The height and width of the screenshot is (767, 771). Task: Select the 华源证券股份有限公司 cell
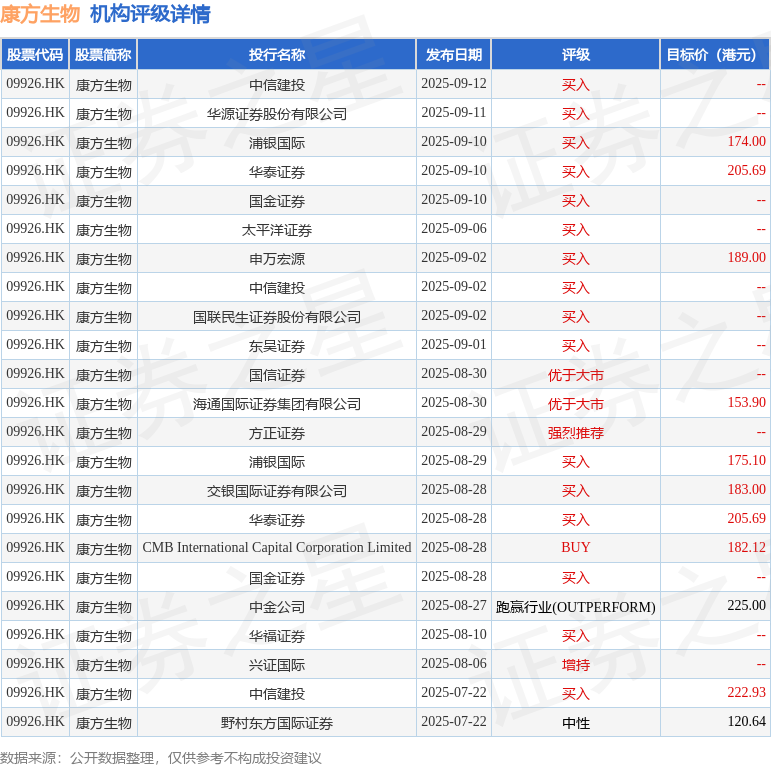tap(277, 114)
